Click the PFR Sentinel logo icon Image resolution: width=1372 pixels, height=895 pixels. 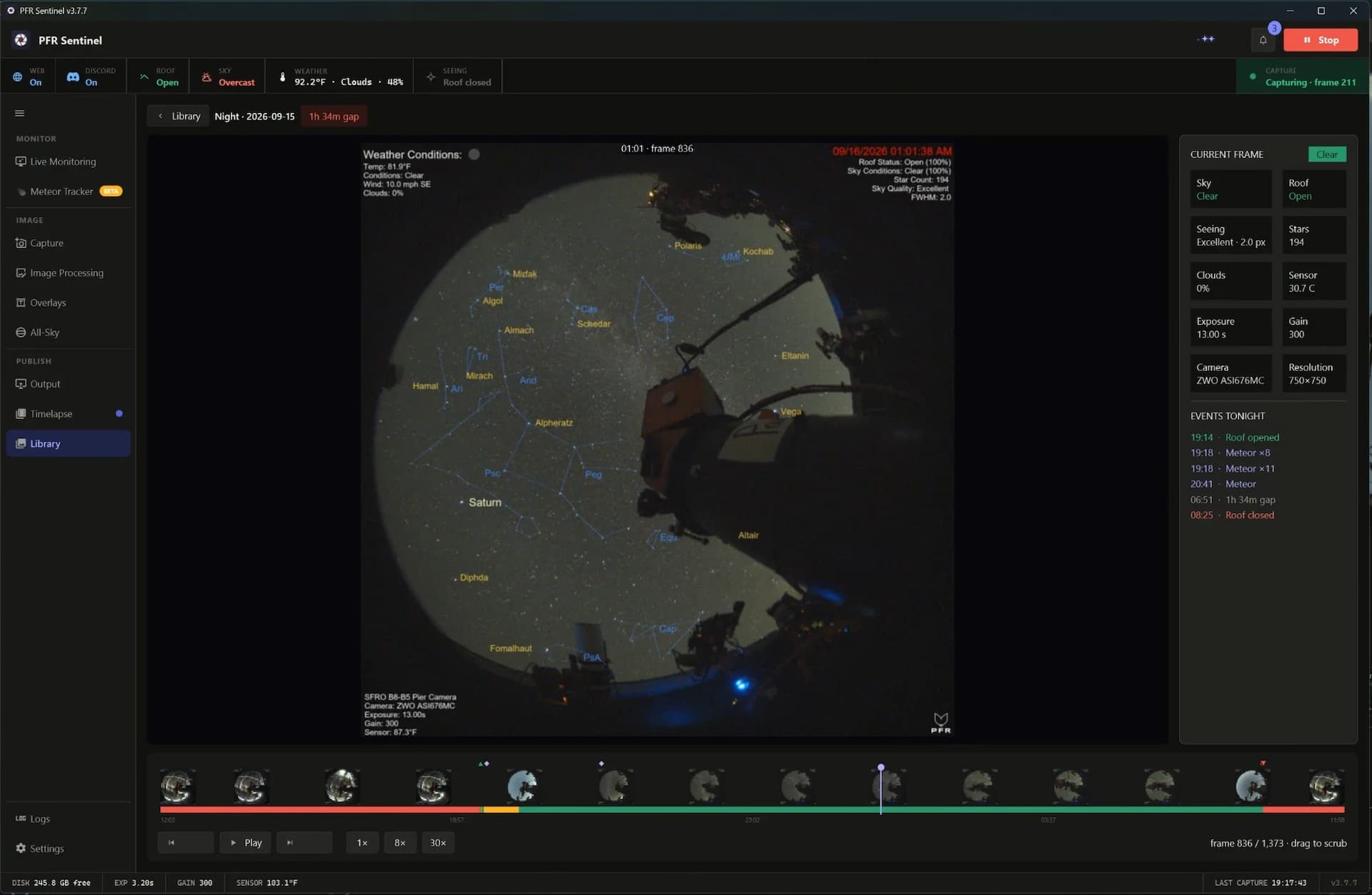pyautogui.click(x=21, y=40)
